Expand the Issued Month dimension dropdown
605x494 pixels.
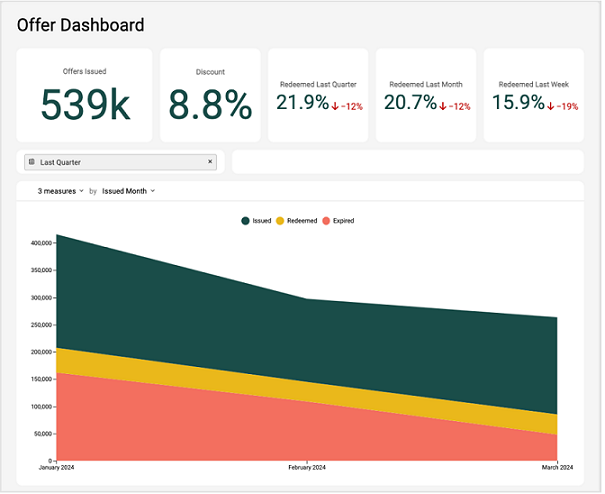click(127, 190)
